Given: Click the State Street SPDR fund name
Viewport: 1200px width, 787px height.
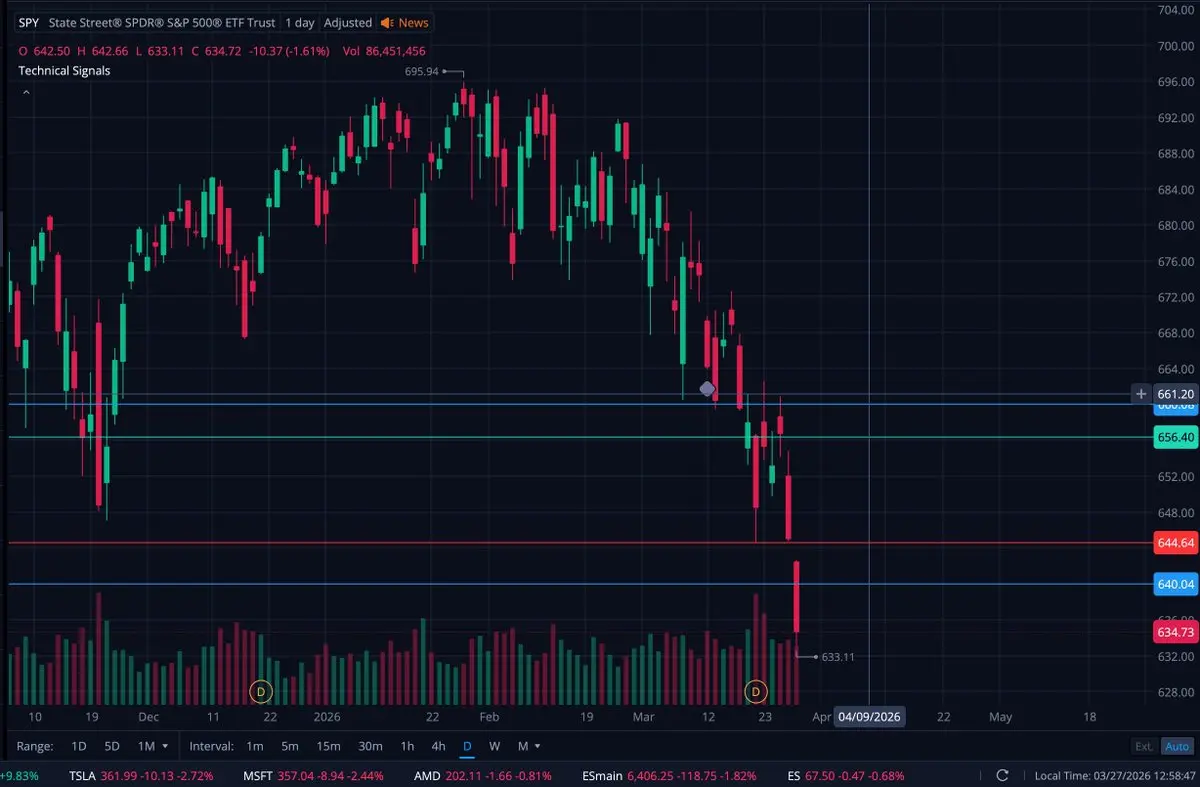Looking at the screenshot, I should [163, 22].
